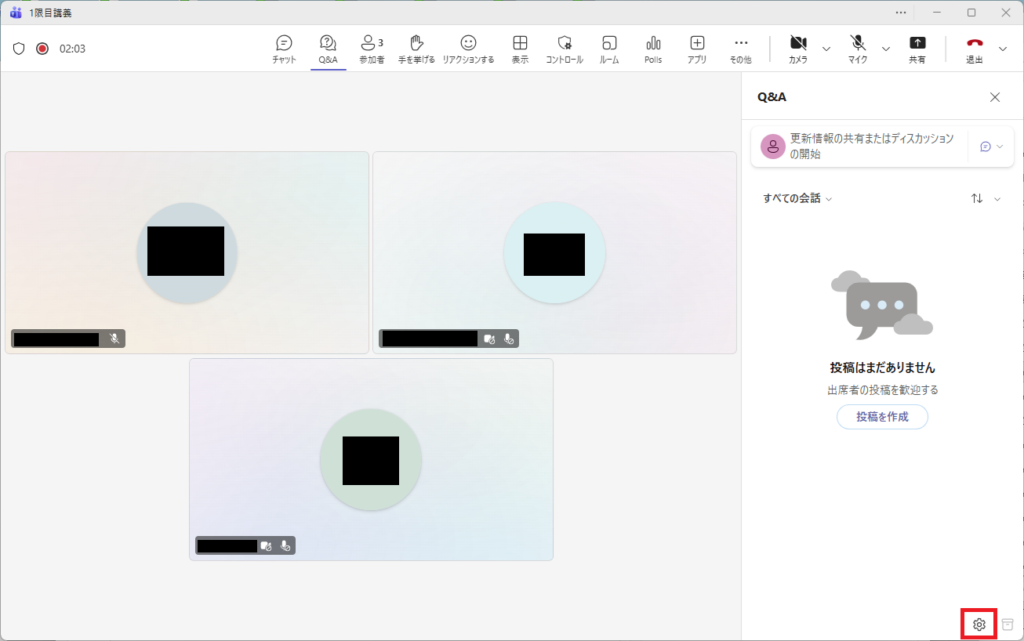Select the Q&A tab in toolbar
Screen dimensions: 1024x641
click(x=328, y=48)
